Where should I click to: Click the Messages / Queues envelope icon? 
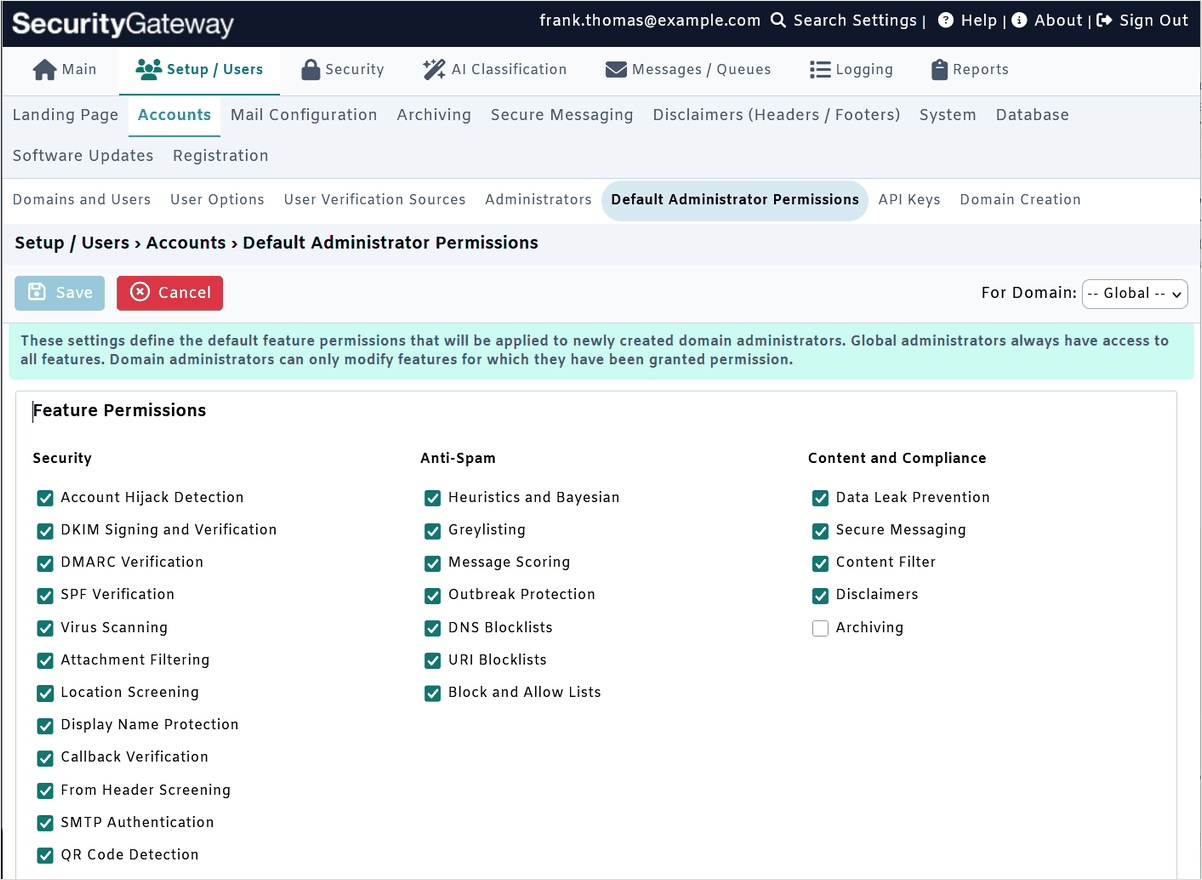[x=616, y=70]
